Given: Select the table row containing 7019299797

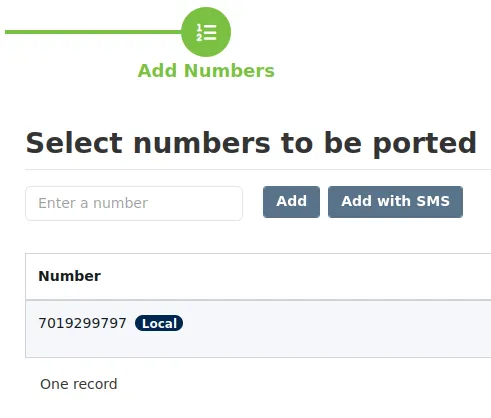Looking at the screenshot, I should coord(258,329).
